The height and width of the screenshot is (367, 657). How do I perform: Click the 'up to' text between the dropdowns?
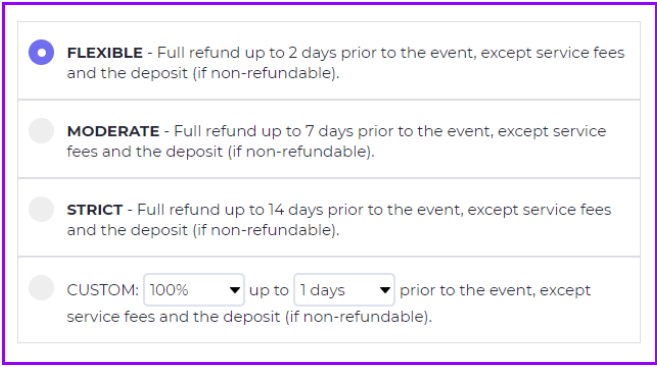click(269, 290)
